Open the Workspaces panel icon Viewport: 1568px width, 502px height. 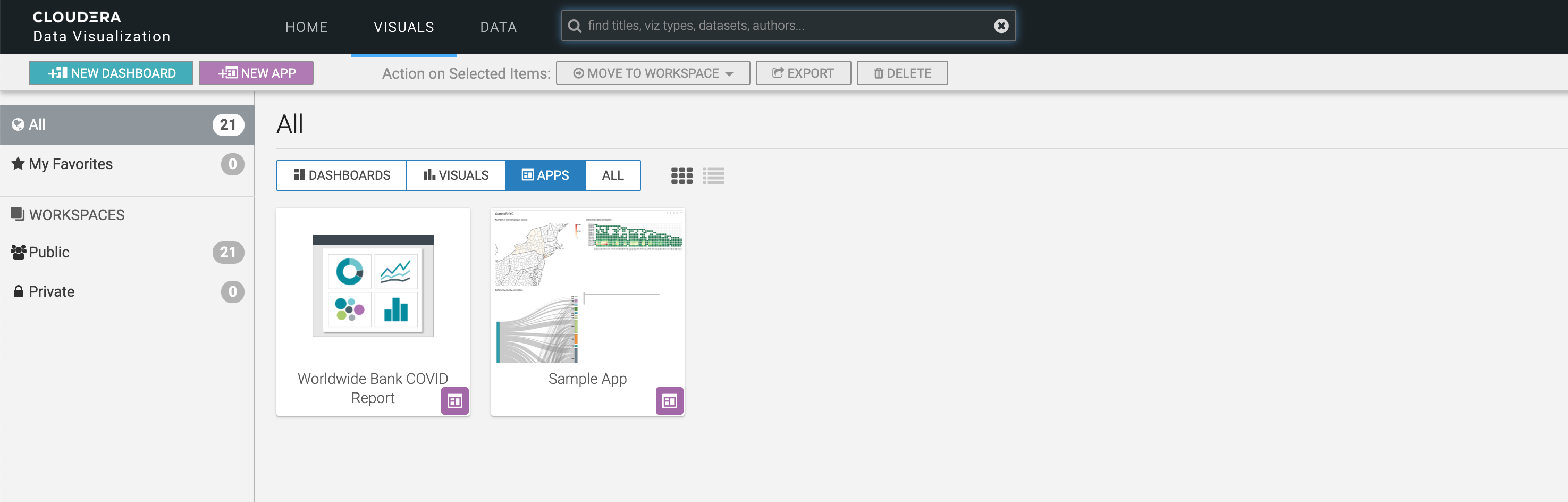(16, 214)
